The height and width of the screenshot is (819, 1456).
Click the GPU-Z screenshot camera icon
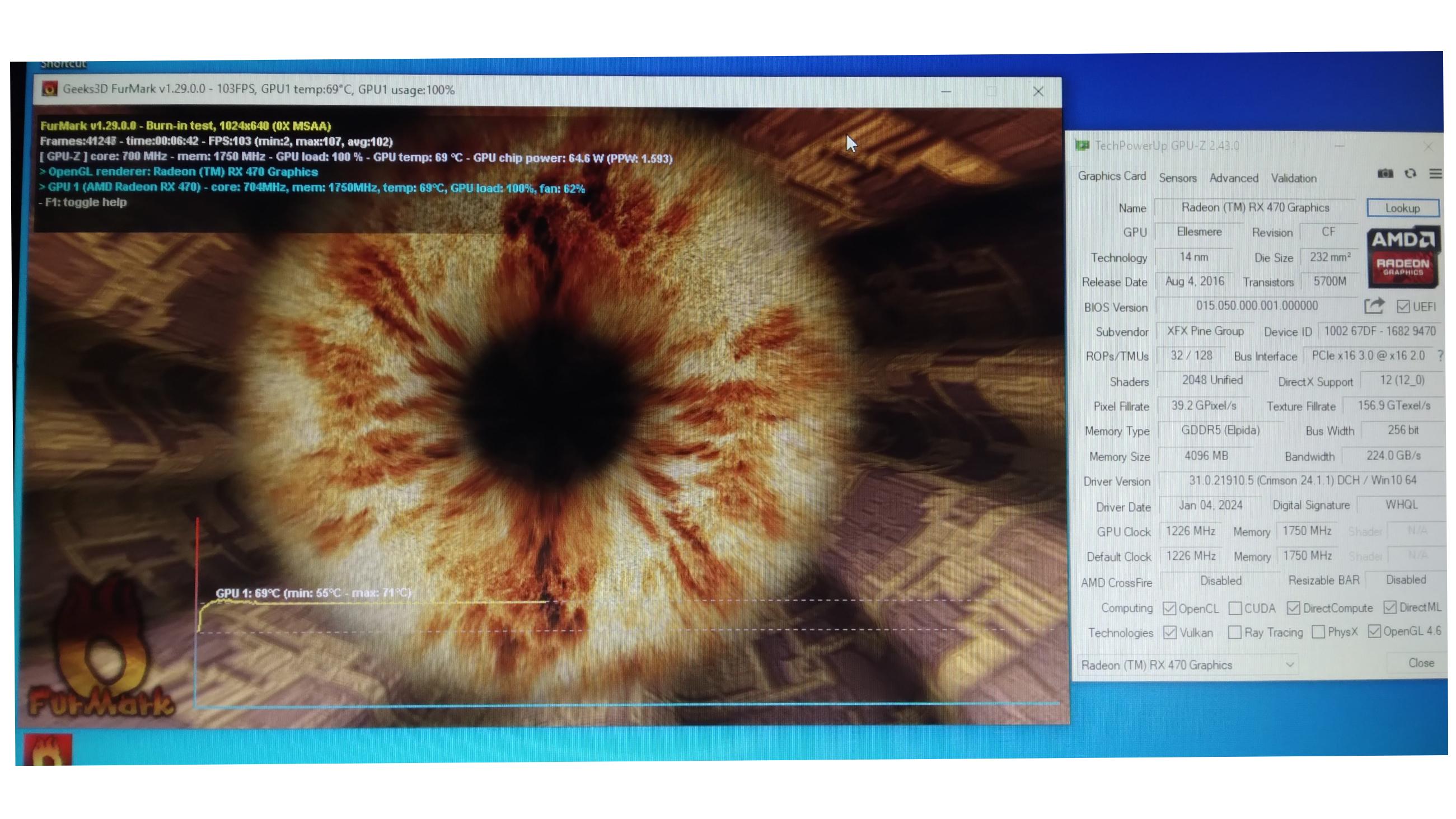click(x=1385, y=174)
